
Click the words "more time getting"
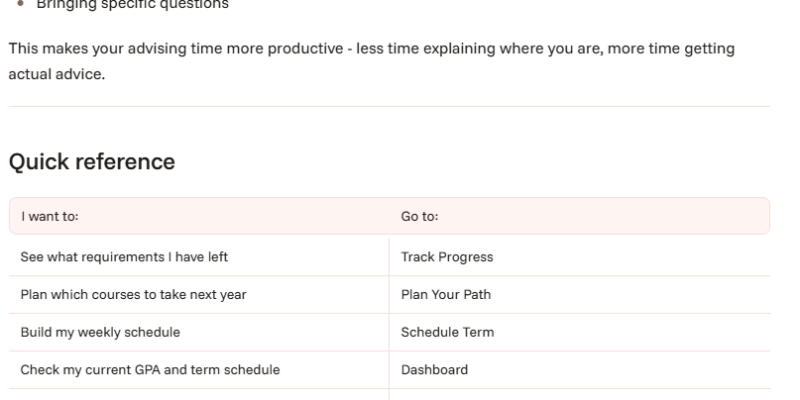click(671, 49)
